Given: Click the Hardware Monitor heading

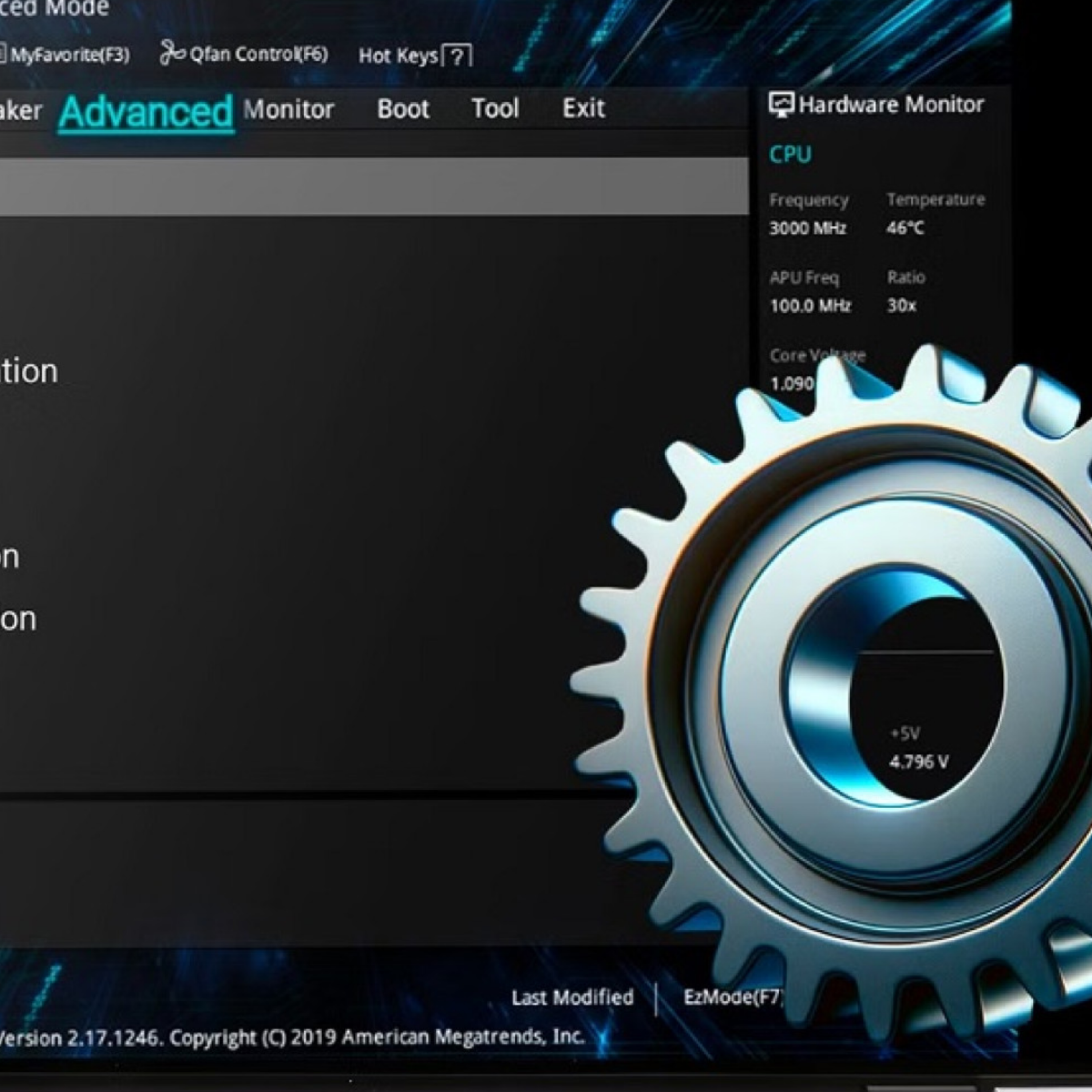Looking at the screenshot, I should point(891,105).
